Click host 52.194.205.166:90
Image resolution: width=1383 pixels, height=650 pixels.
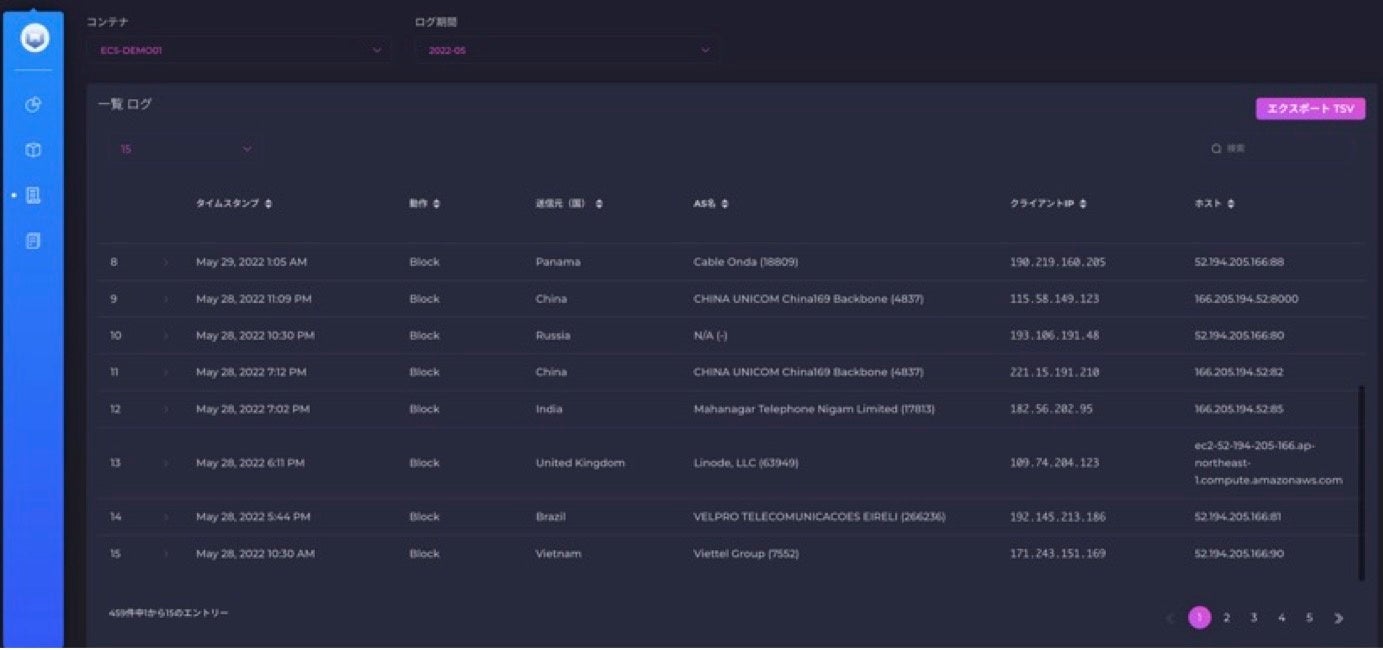click(x=1239, y=554)
